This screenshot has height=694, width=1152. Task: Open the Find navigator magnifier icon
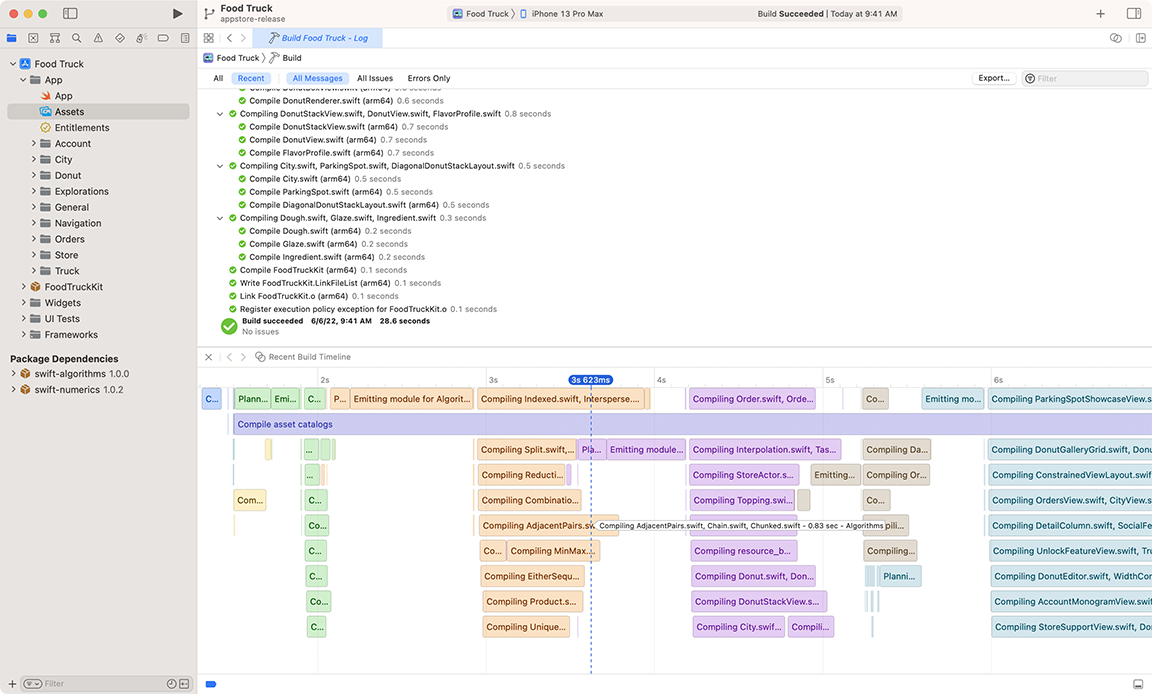(x=76, y=38)
